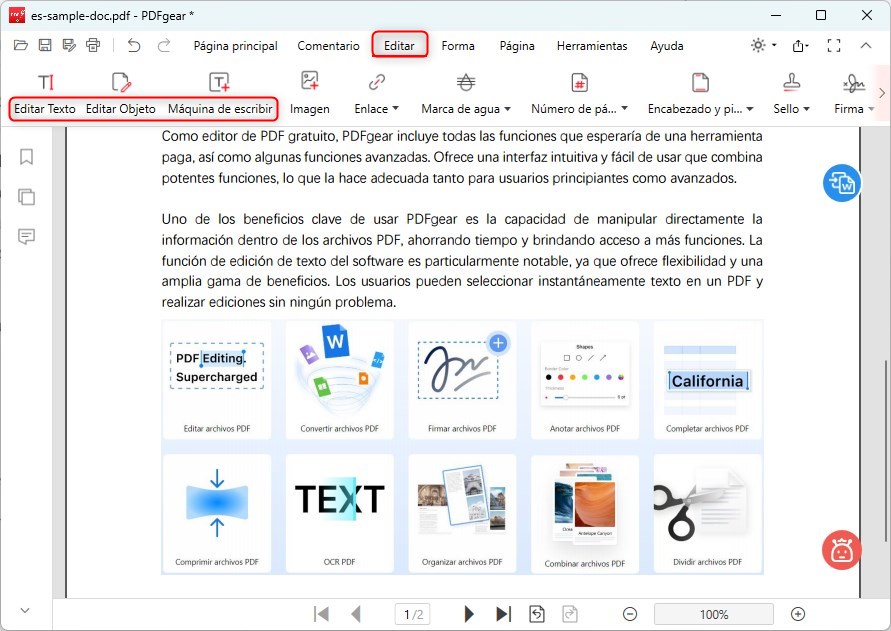Open the share icon dropdown
This screenshot has height=631, width=891.
point(800,45)
